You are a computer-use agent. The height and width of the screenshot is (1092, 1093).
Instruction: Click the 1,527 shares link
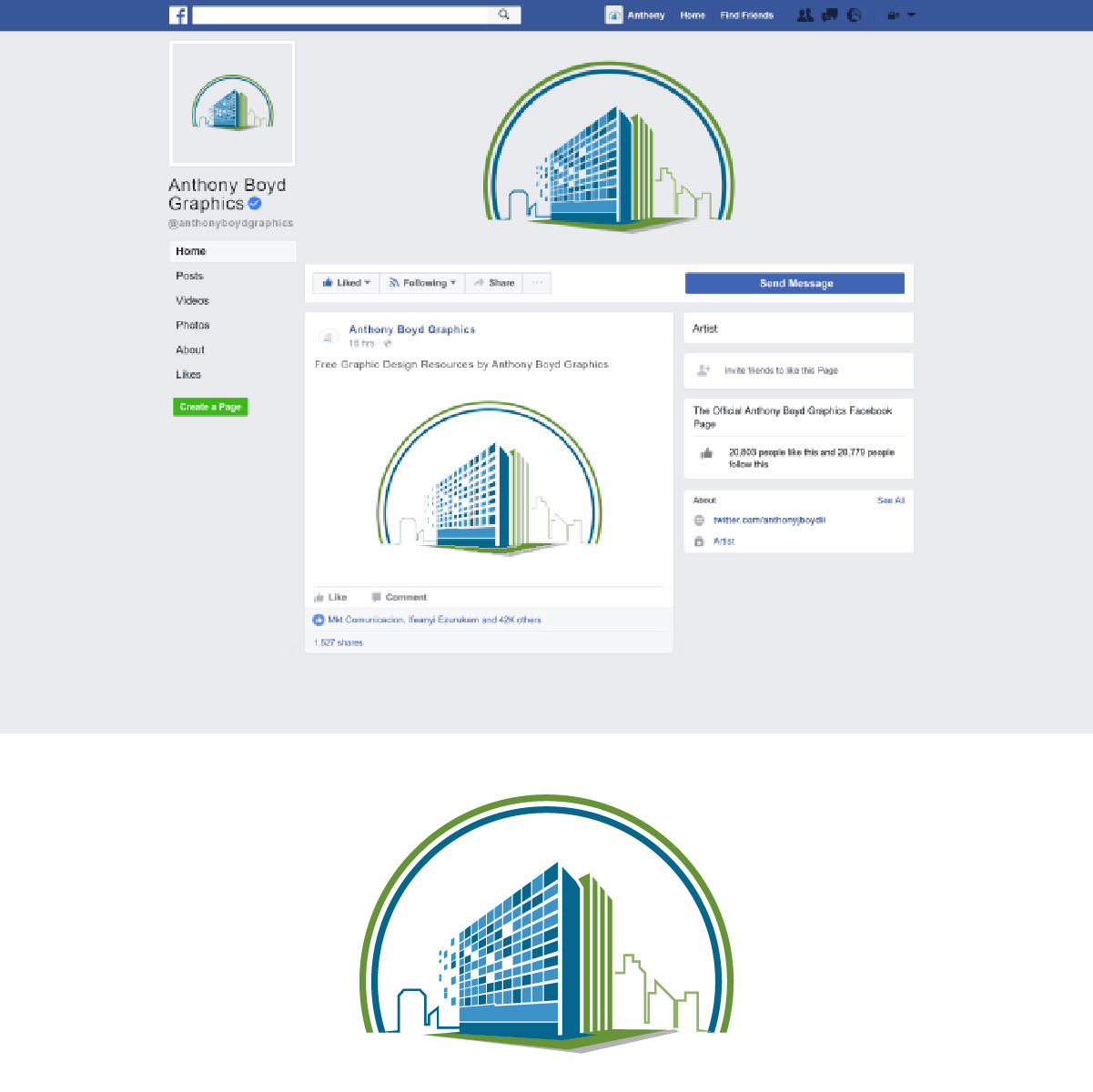pos(339,642)
